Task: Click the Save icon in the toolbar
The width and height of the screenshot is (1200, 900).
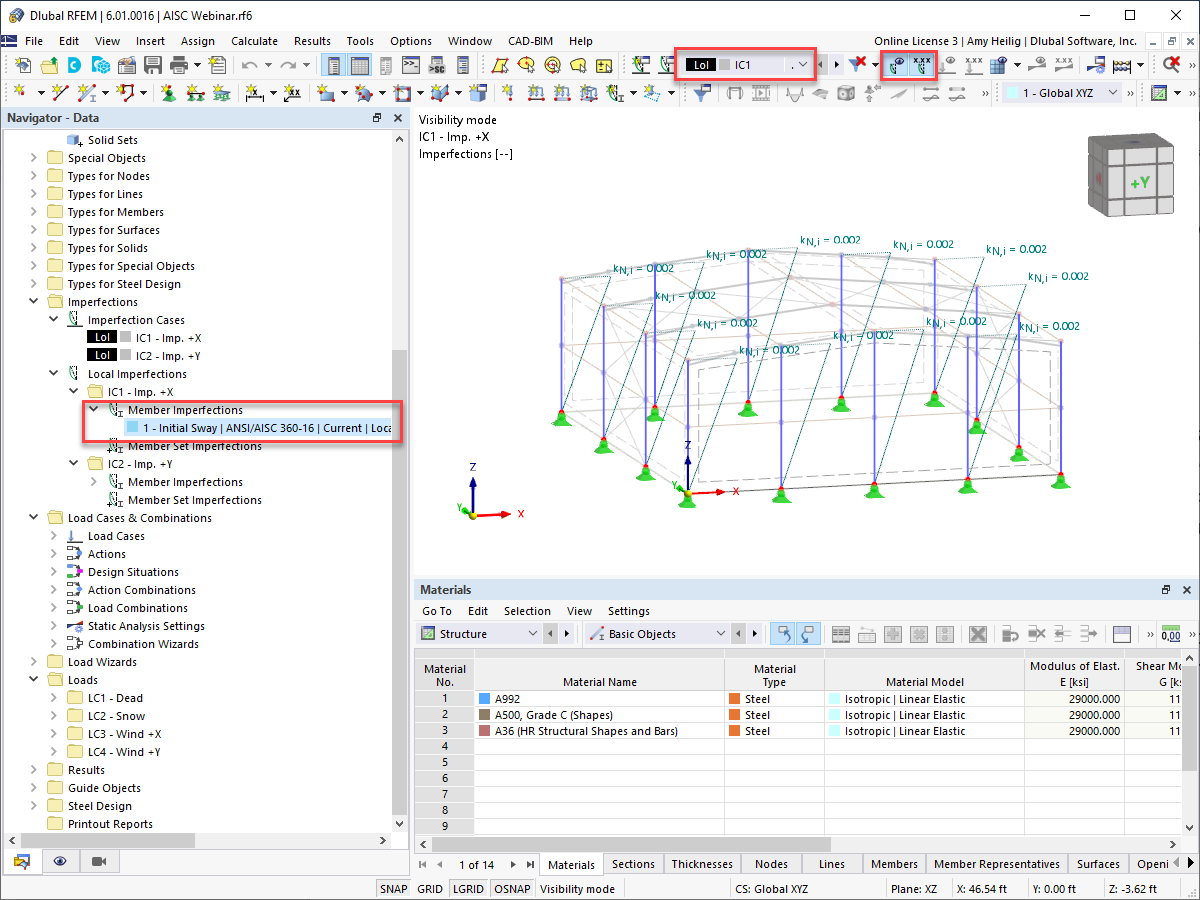Action: [x=152, y=63]
